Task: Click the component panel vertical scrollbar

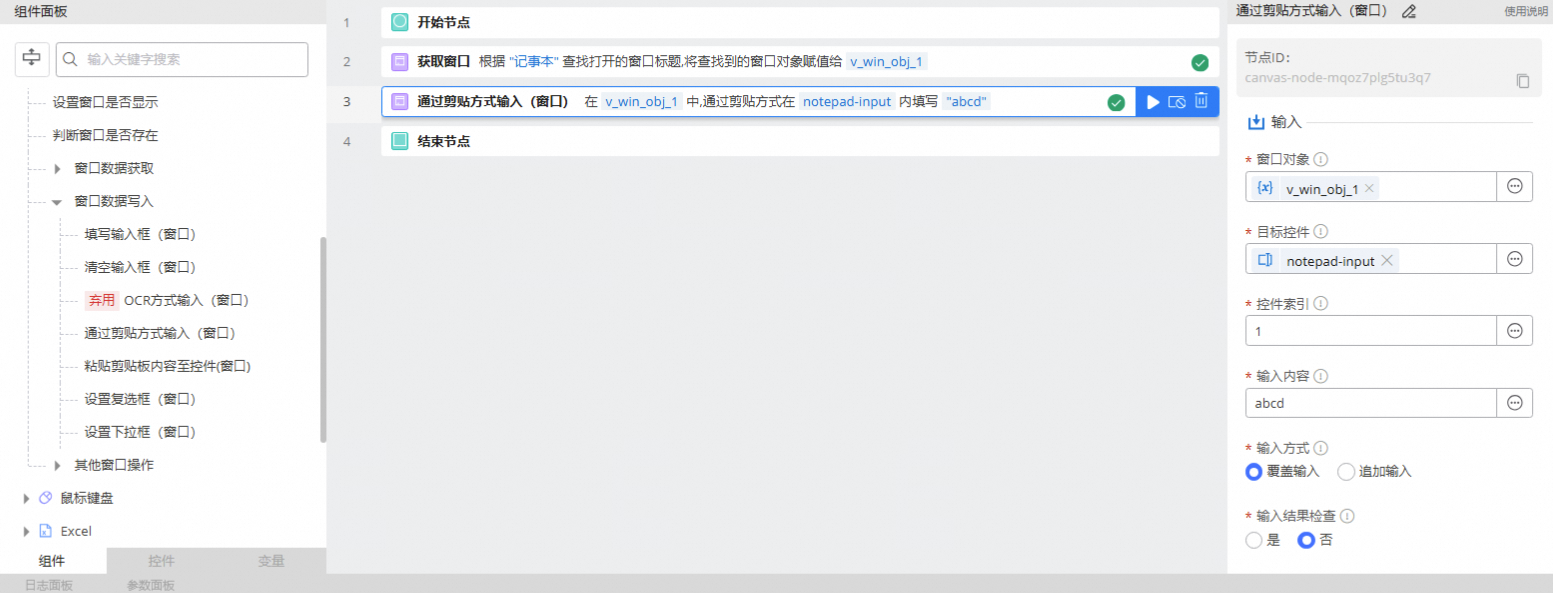Action: click(323, 339)
